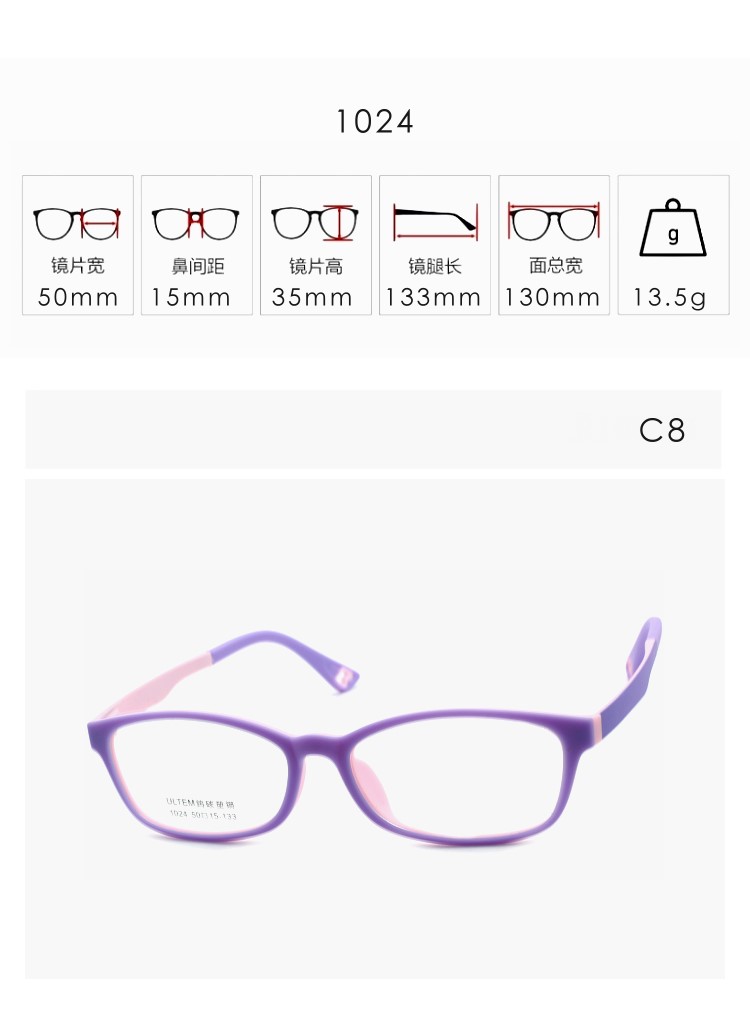
Task: Click the total face width (面总宽) icon
Action: click(x=554, y=222)
